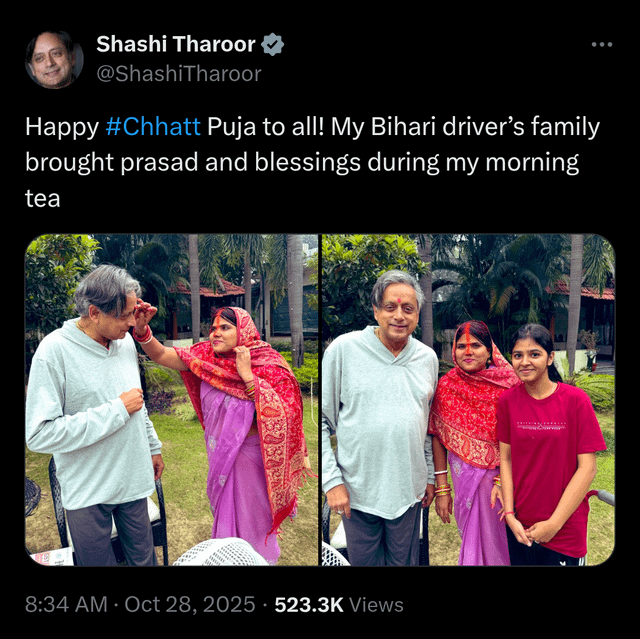Click the Oct 28, 2025 date

[190, 604]
